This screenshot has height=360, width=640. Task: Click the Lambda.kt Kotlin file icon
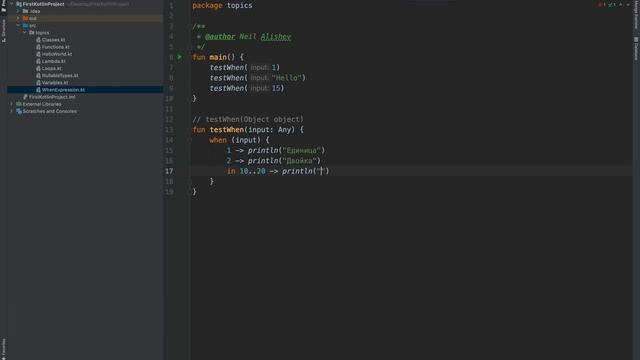[38, 61]
